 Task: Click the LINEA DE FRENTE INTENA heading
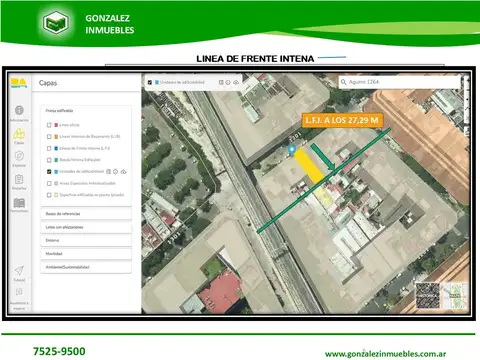255,59
